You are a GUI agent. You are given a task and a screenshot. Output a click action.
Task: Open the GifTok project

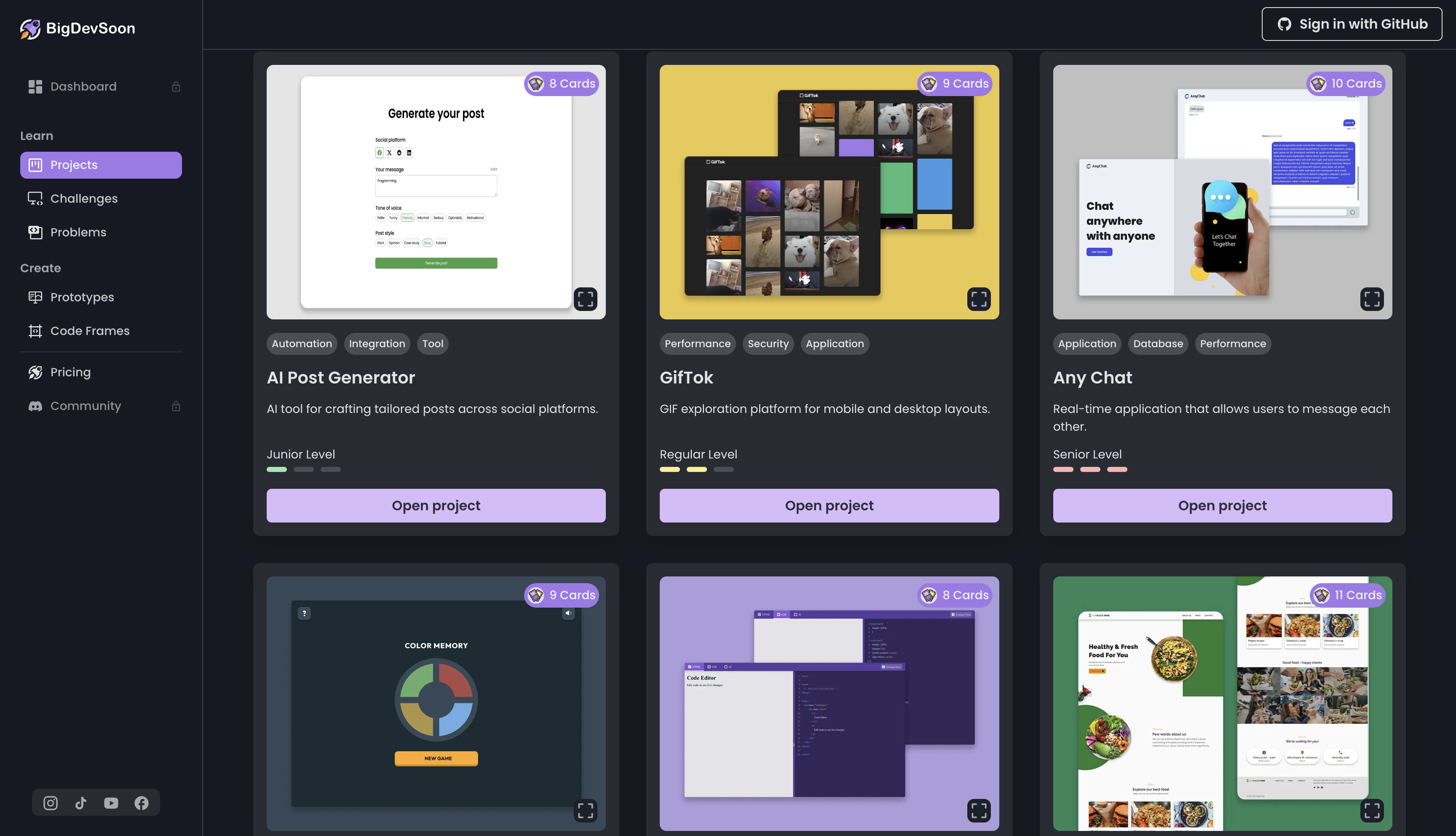pyautogui.click(x=829, y=505)
